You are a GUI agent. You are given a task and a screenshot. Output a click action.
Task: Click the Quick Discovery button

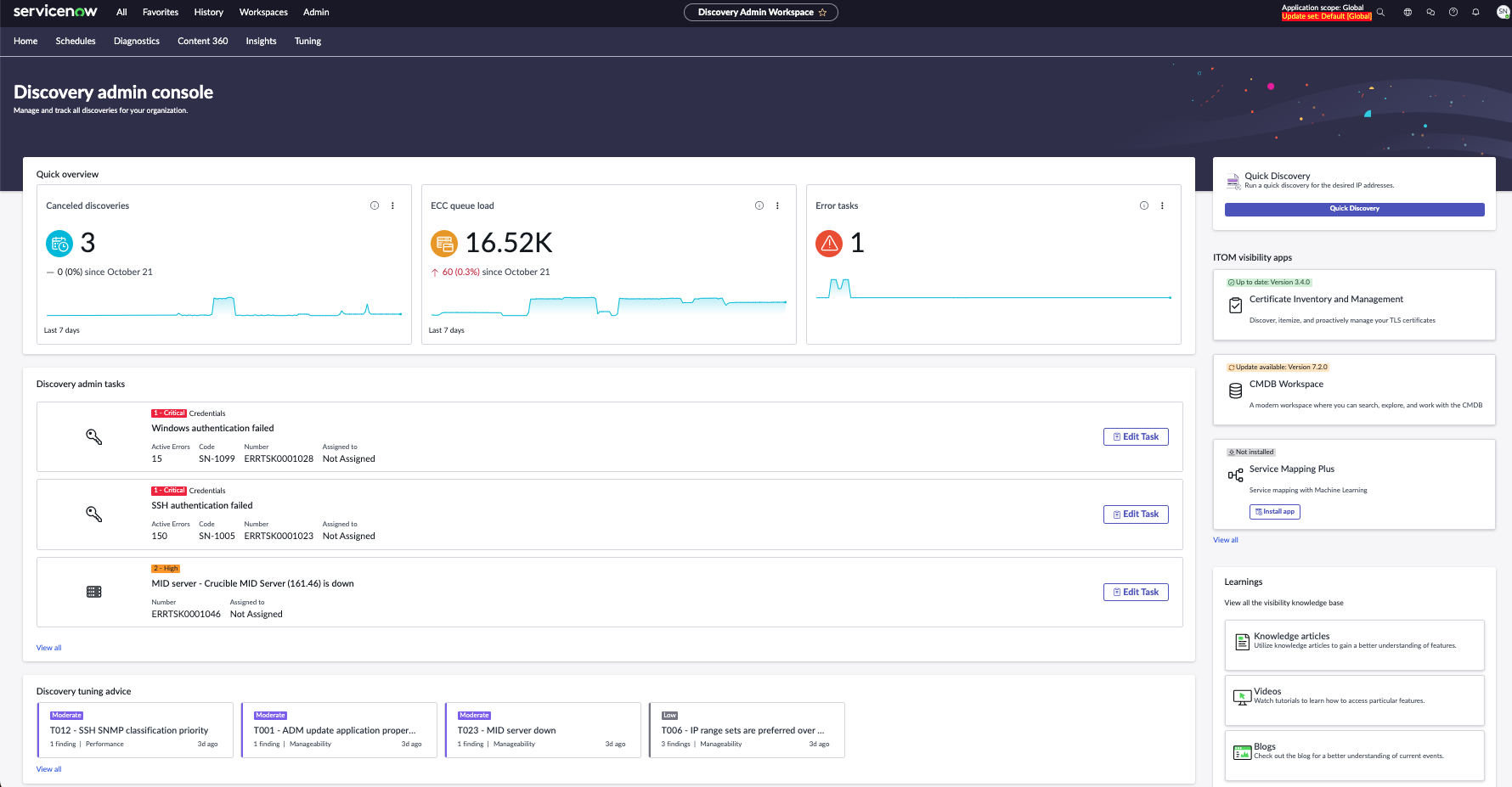(1354, 209)
